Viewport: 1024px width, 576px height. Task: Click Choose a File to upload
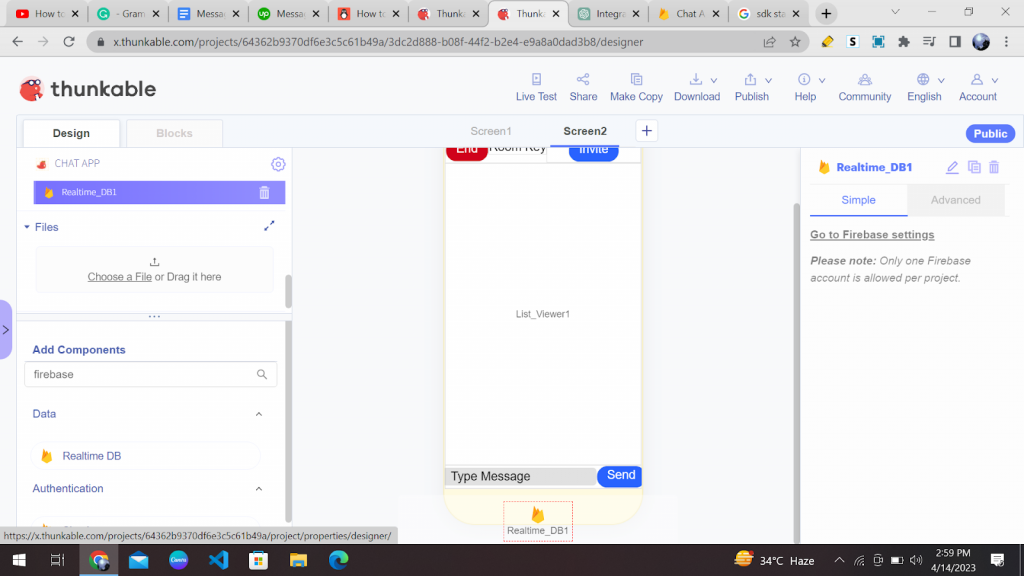click(119, 277)
